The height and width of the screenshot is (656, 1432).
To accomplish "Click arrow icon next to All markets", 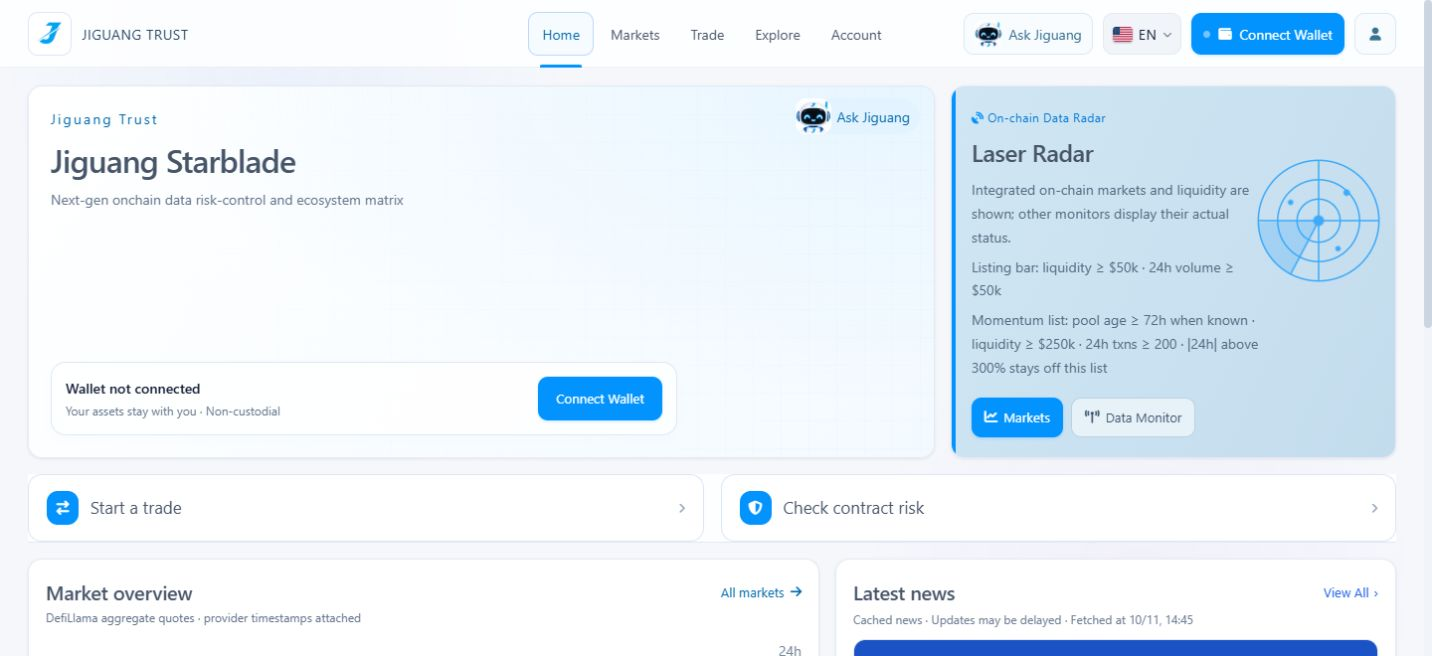I will point(796,592).
